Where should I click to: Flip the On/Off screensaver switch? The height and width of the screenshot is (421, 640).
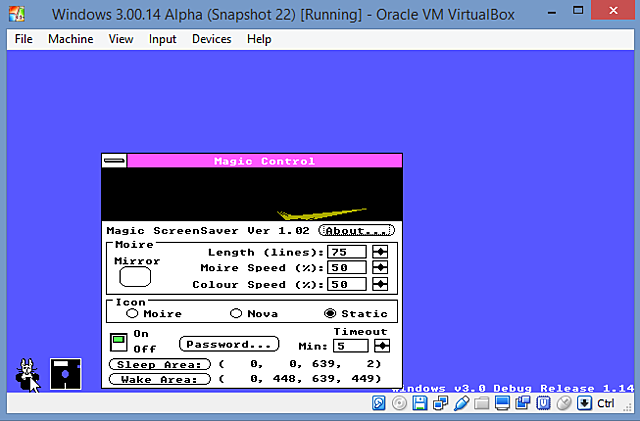pos(118,342)
